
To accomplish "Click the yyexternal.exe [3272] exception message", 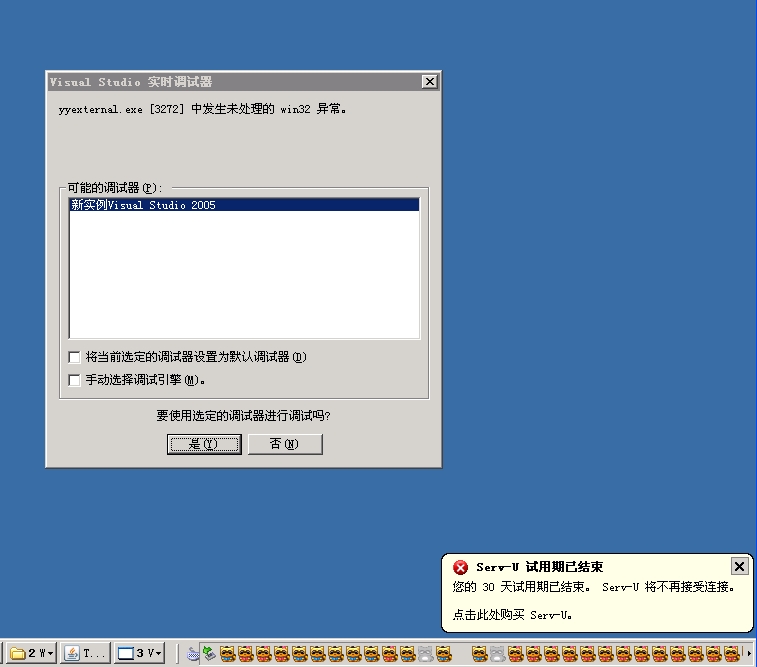I will pyautogui.click(x=202, y=109).
